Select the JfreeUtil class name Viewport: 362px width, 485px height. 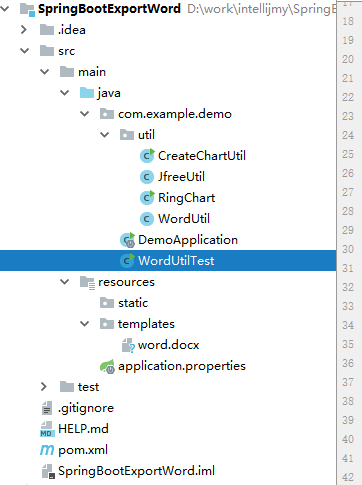coord(181,177)
